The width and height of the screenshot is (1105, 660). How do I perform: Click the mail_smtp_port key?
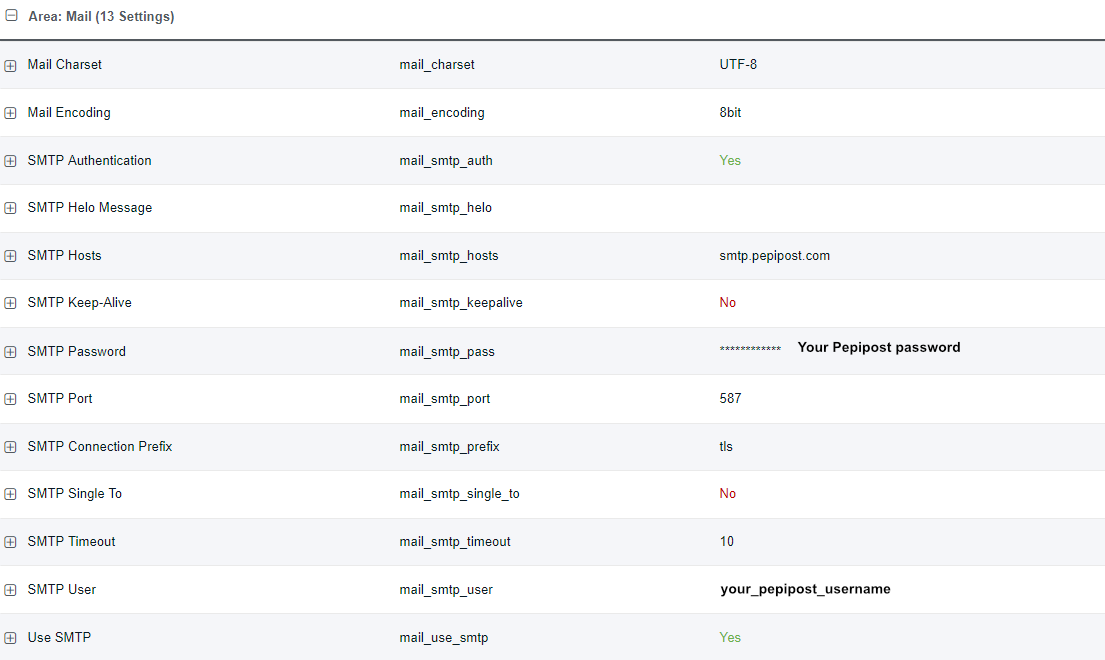pyautogui.click(x=445, y=399)
